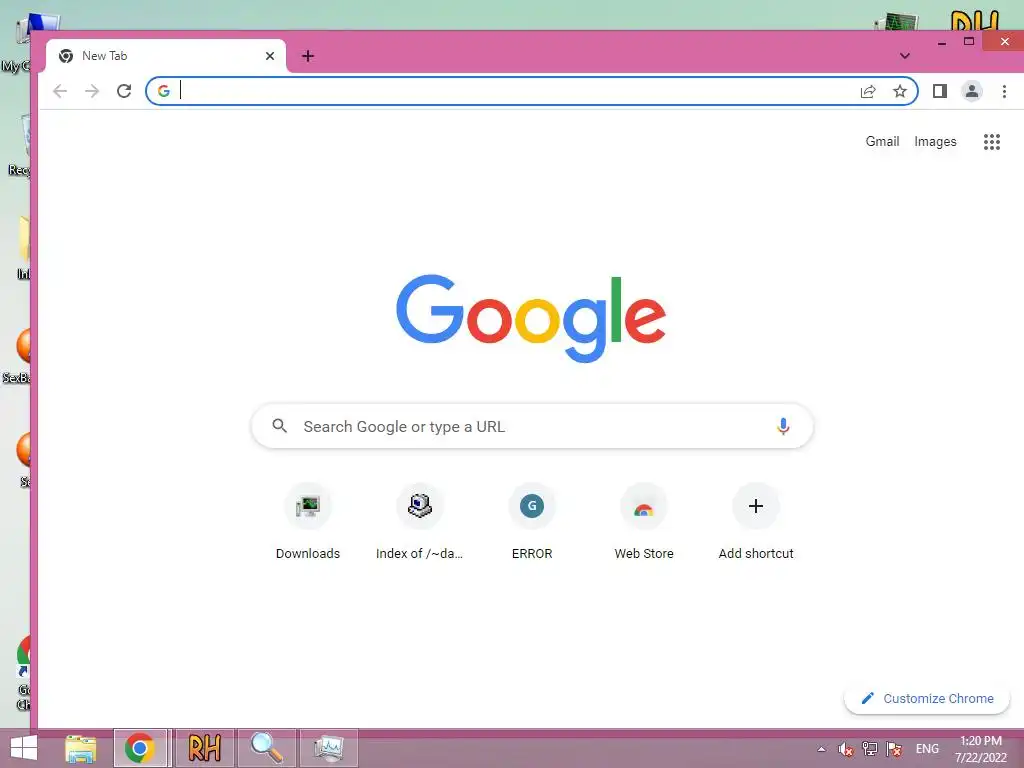
Task: Open the taskbar clock showing 1:20 PM
Action: 981,749
